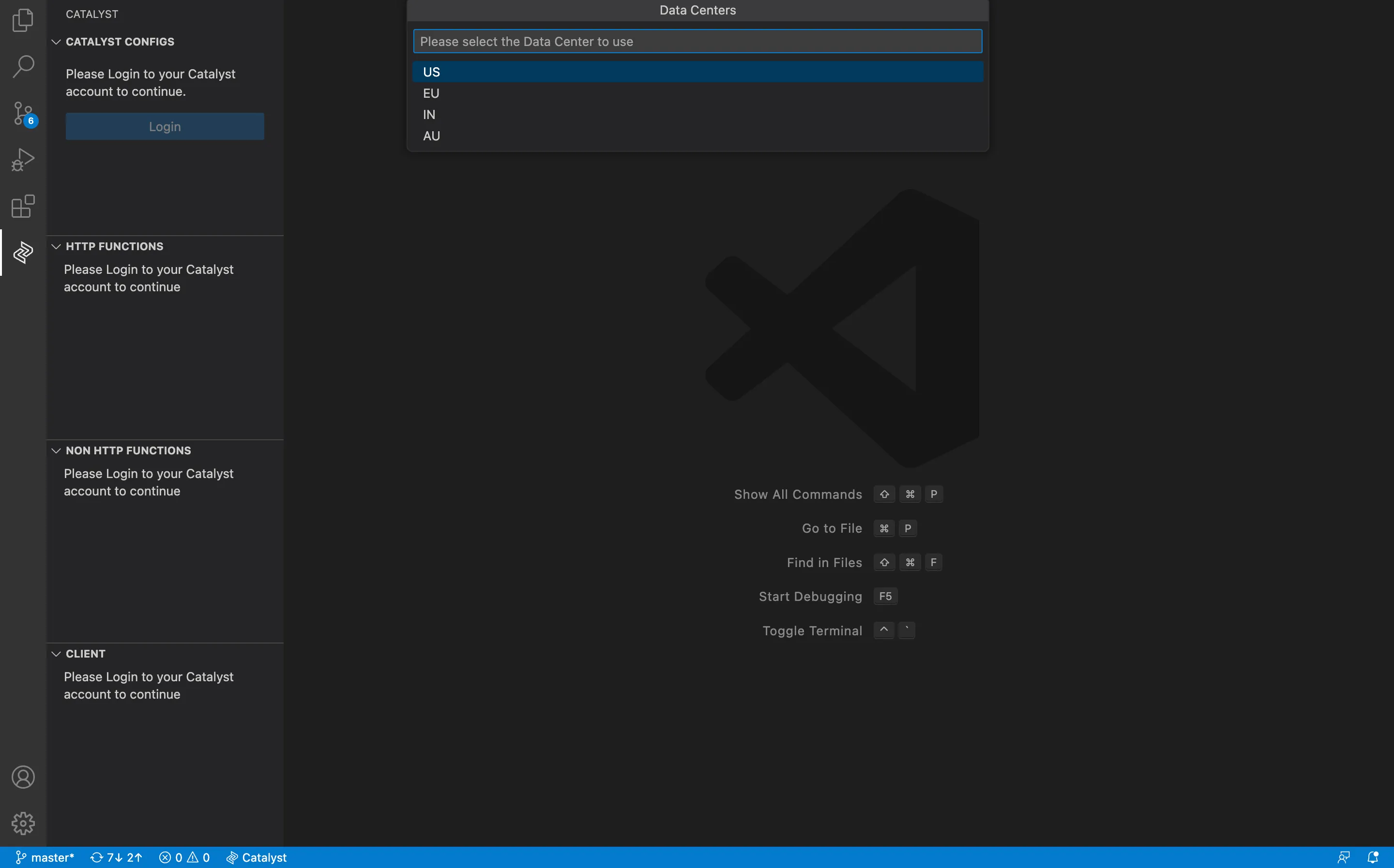
Task: Open the Manage gear icon
Action: 23,823
